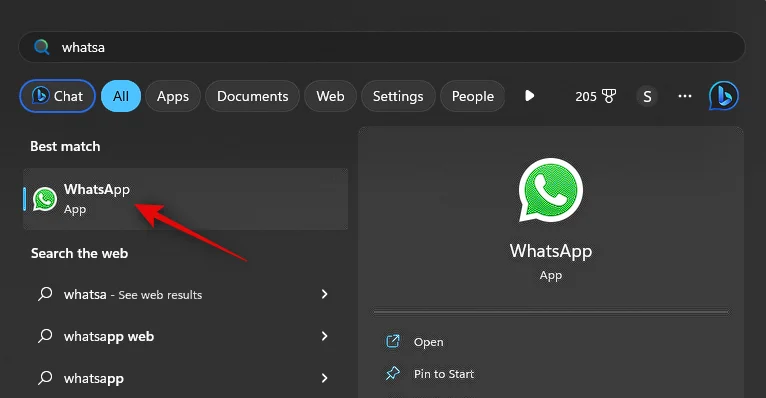Screen dimensions: 766x398
Task: Open the 205 rewards points trophy
Action: [x=596, y=96]
